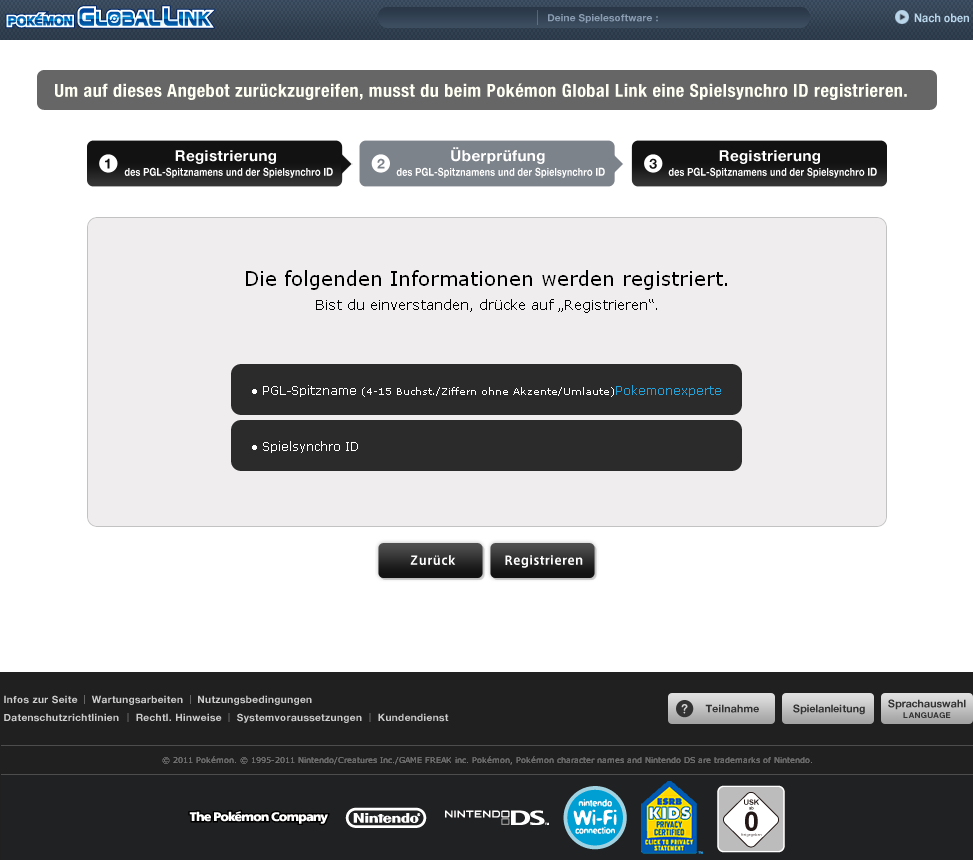
Task: Select step 3 Registrierung tab
Action: point(759,163)
